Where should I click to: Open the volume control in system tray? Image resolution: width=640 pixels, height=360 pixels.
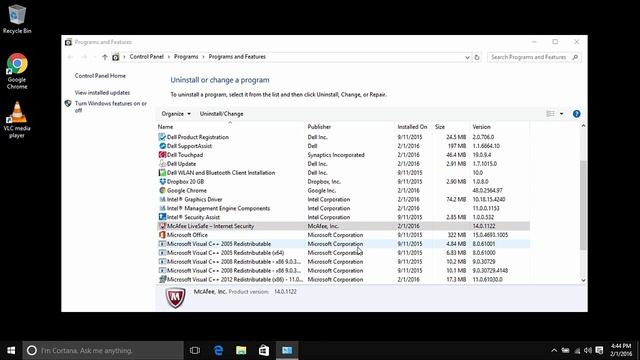point(588,351)
